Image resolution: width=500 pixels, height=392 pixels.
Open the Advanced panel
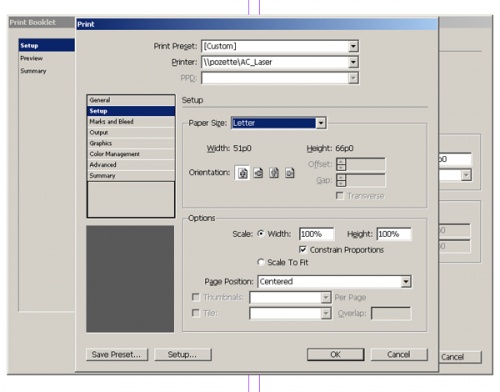tap(131, 165)
